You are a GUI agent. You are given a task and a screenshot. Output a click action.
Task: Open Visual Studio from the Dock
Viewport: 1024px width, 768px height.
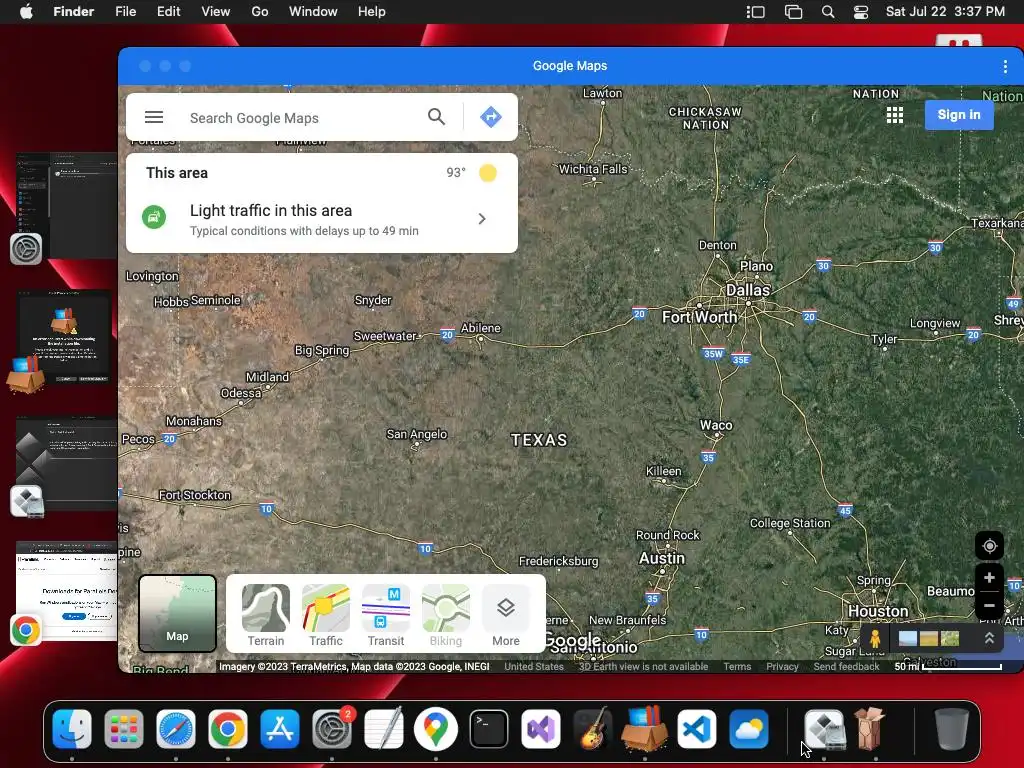point(541,729)
